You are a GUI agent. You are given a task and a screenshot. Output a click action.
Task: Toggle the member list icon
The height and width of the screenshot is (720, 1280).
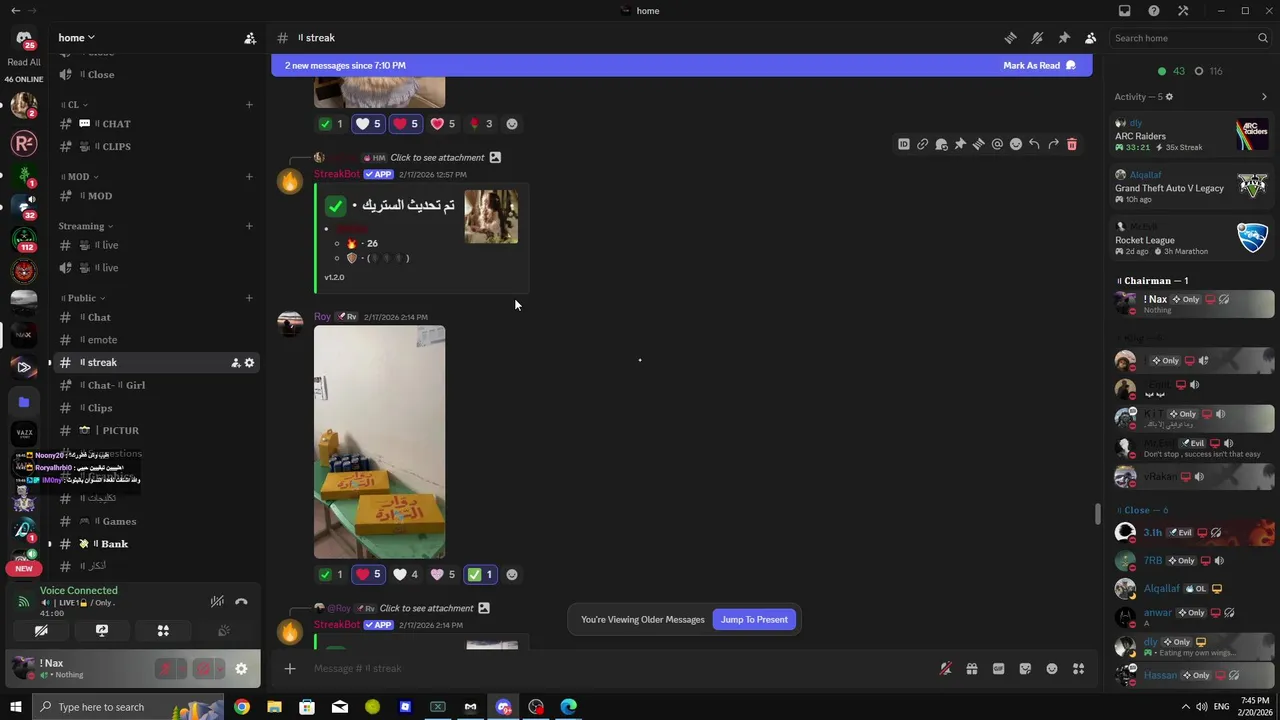[1090, 38]
